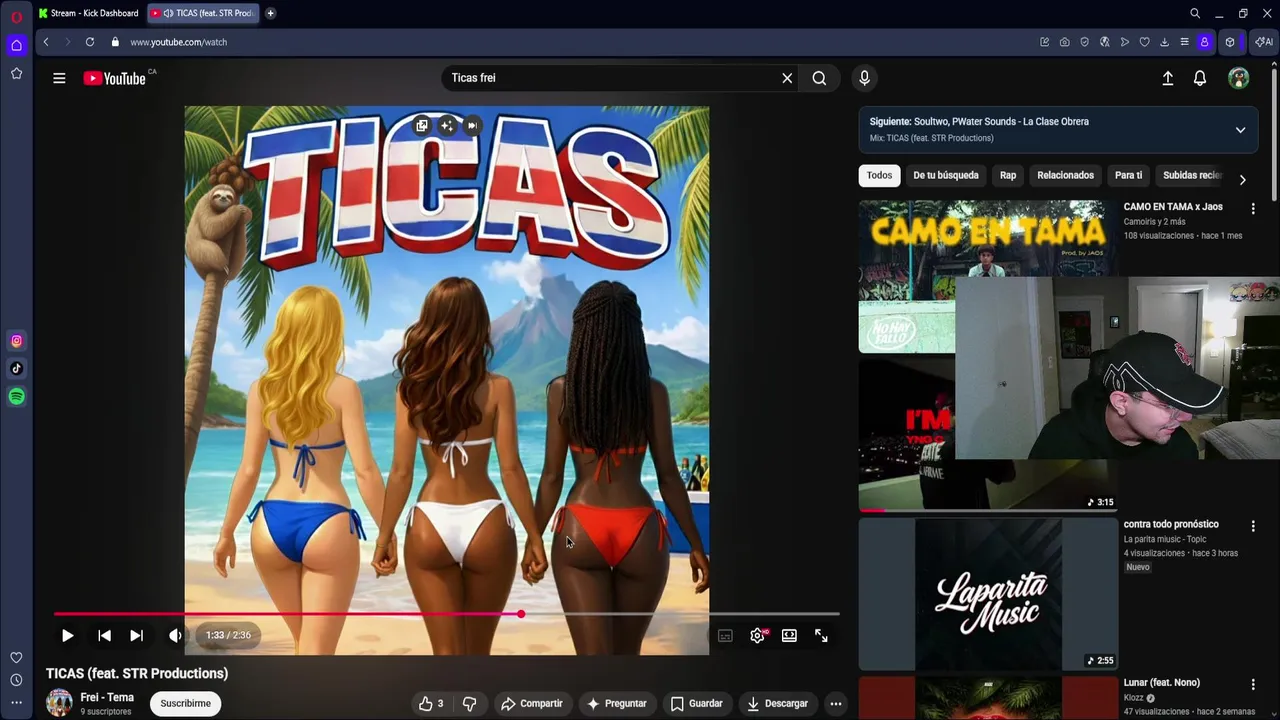1280x720 pixels.
Task: Click the Preguntar button
Action: (617, 703)
